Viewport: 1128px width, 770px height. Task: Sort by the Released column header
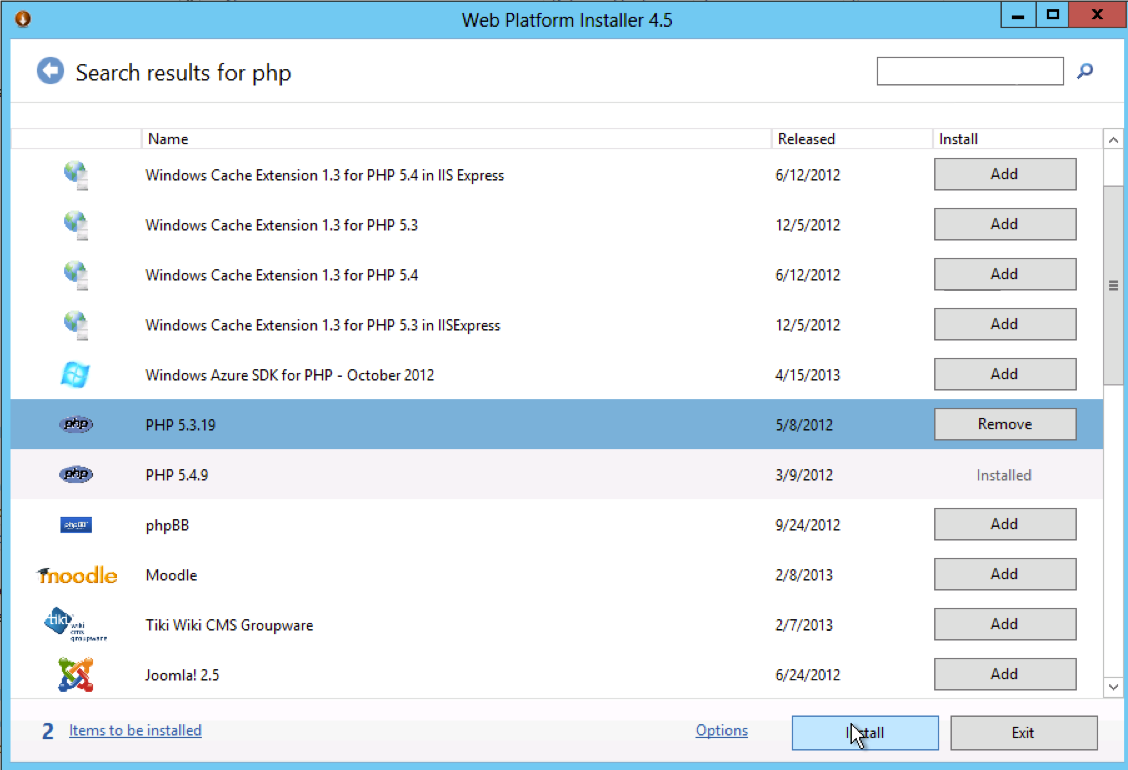click(x=852, y=139)
